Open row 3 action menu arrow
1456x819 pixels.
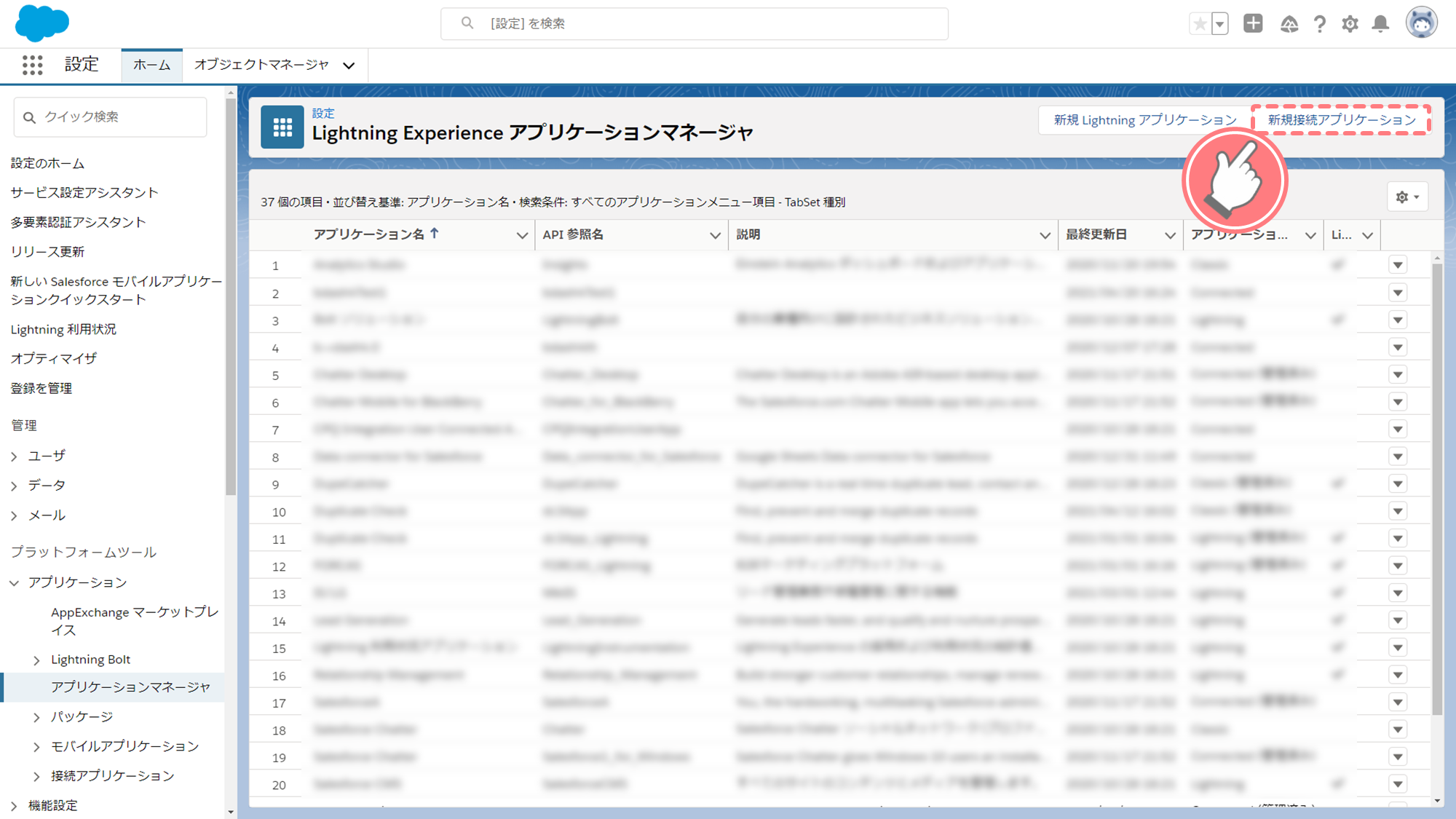pos(1397,320)
